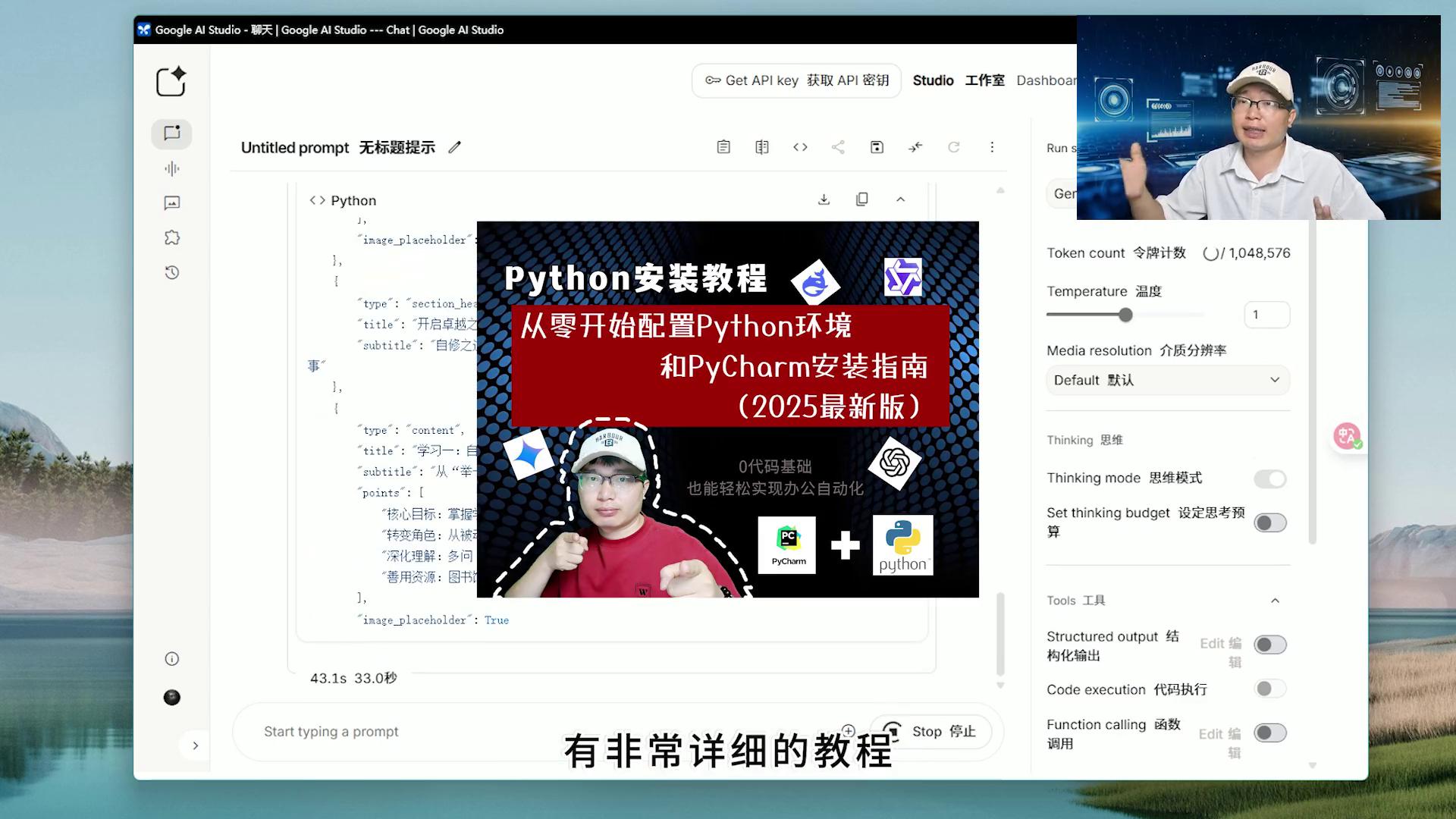Enable Thinking mode 思维模式

(1270, 479)
